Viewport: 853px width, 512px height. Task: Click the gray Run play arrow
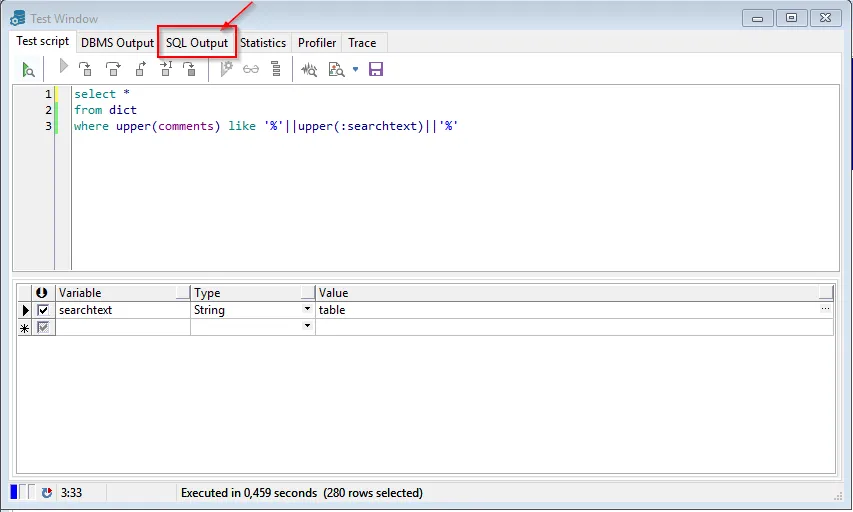point(63,67)
